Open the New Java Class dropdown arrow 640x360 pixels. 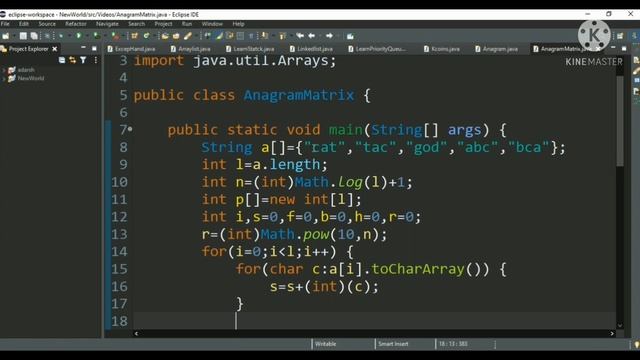(155, 36)
